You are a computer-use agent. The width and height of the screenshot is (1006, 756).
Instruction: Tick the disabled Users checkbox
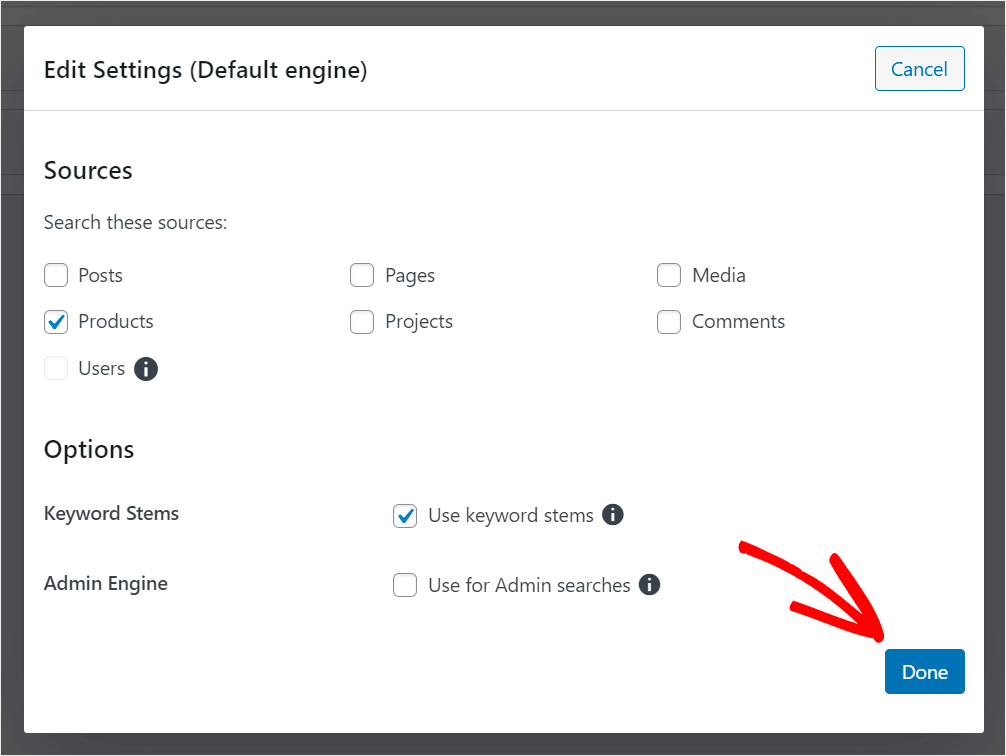pos(56,368)
